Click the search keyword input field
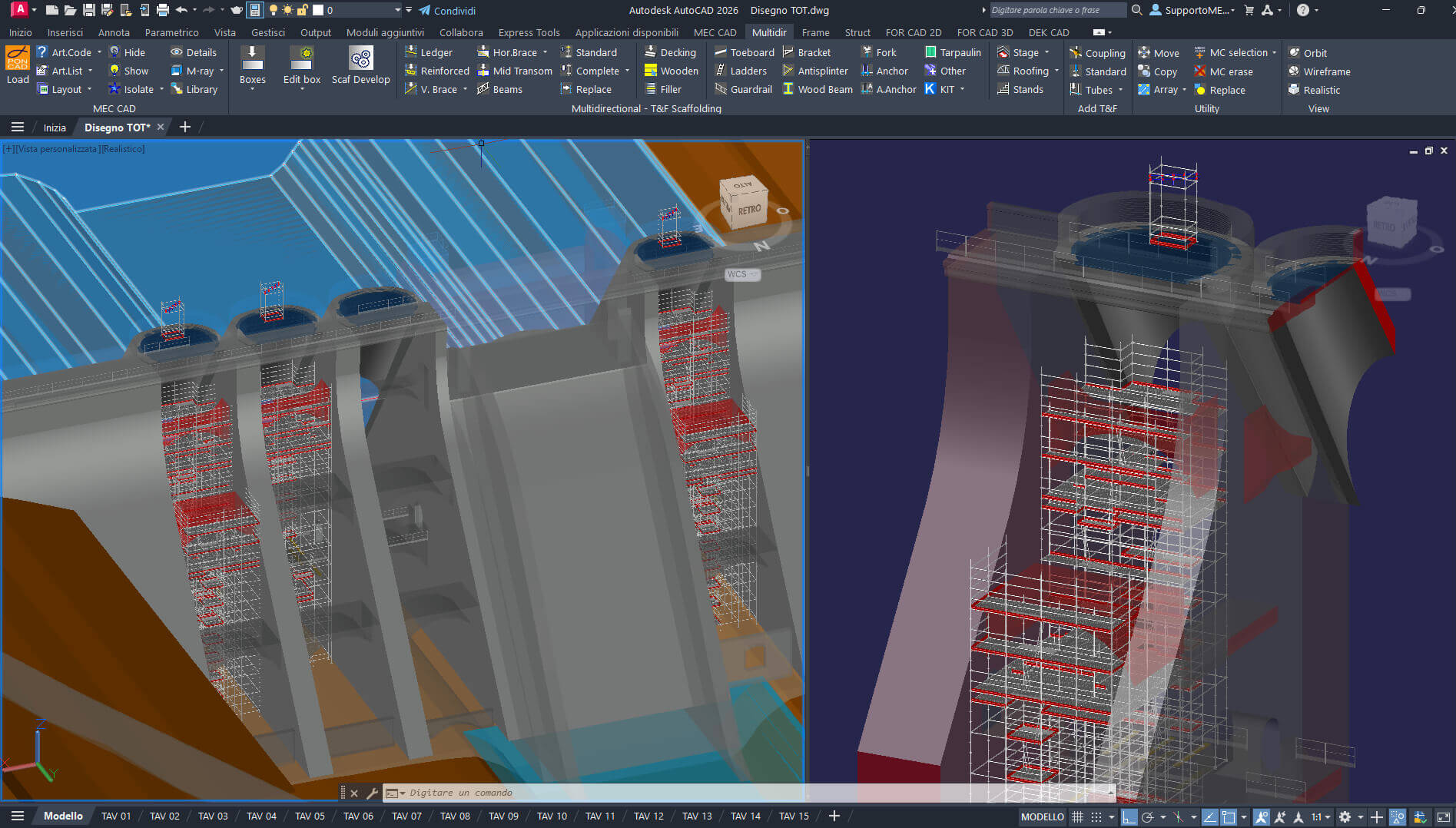This screenshot has height=828, width=1456. 1057,10
